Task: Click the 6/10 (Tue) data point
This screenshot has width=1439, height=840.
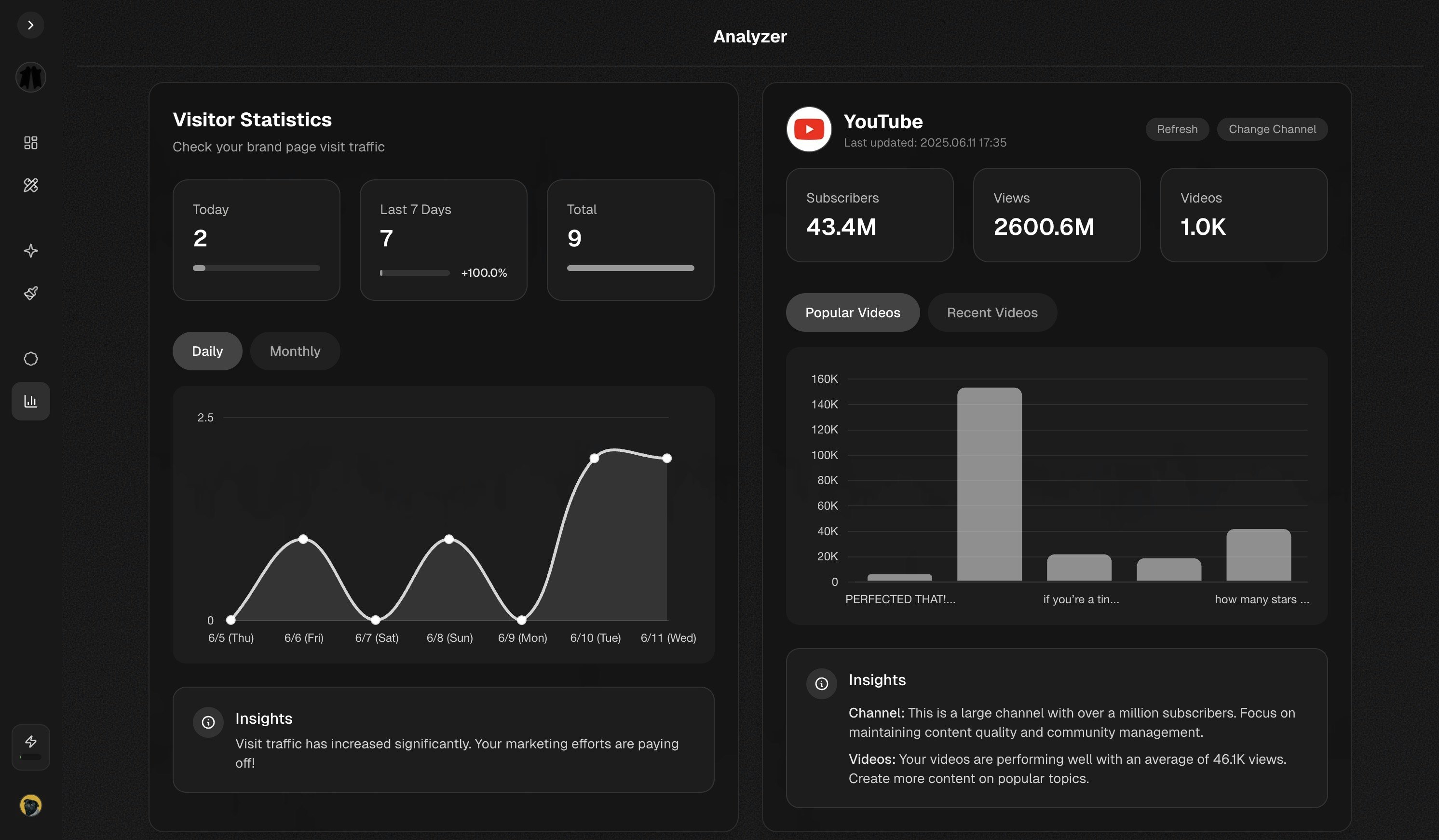Action: click(x=594, y=458)
